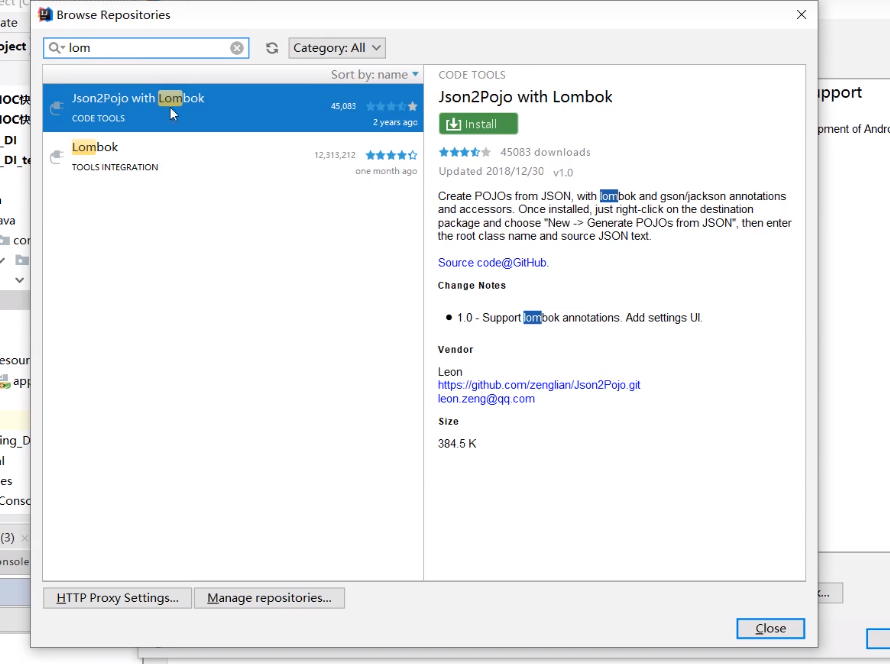Clear the plugin search field text

click(x=237, y=48)
